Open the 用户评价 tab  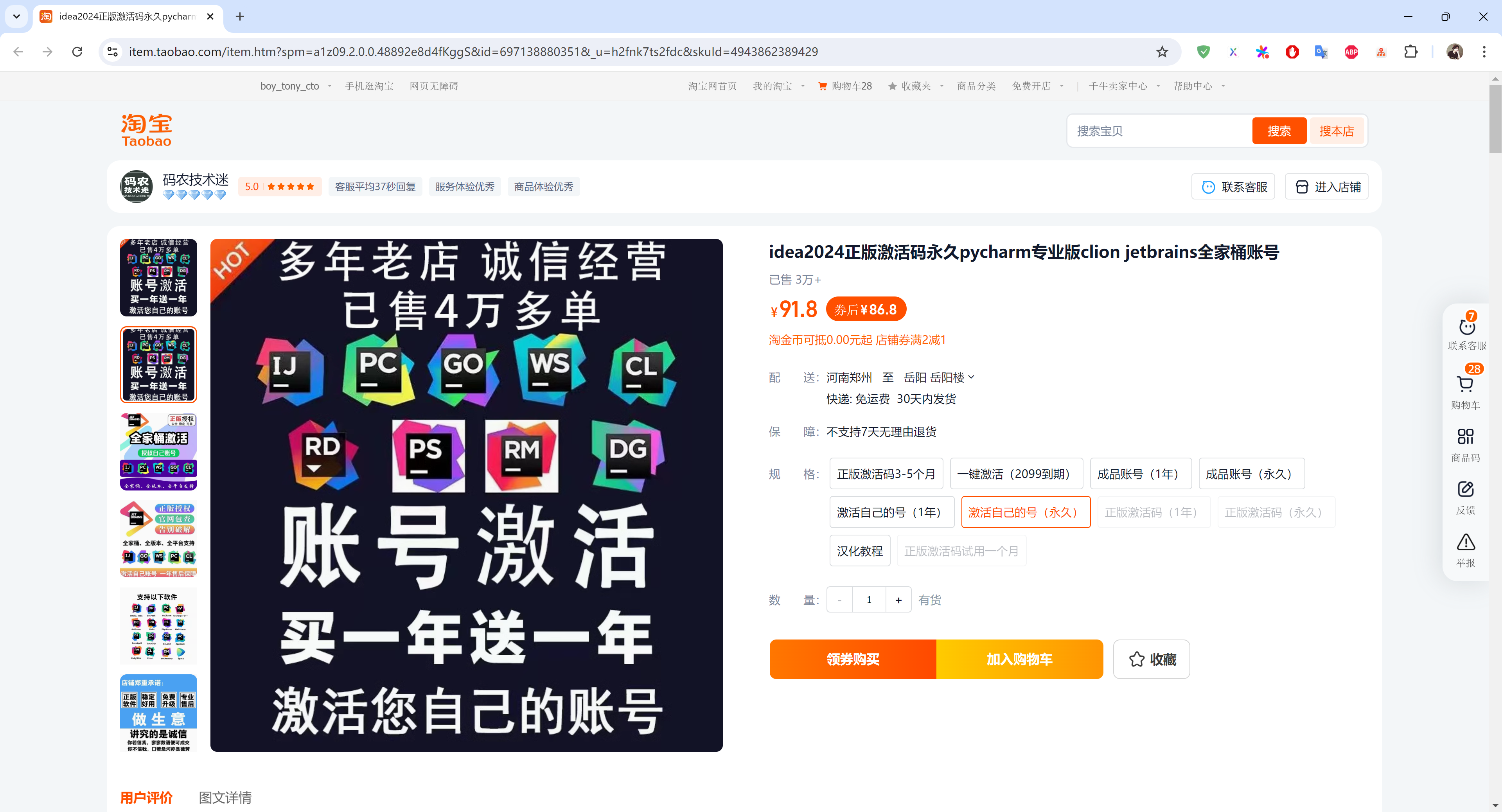[x=146, y=797]
